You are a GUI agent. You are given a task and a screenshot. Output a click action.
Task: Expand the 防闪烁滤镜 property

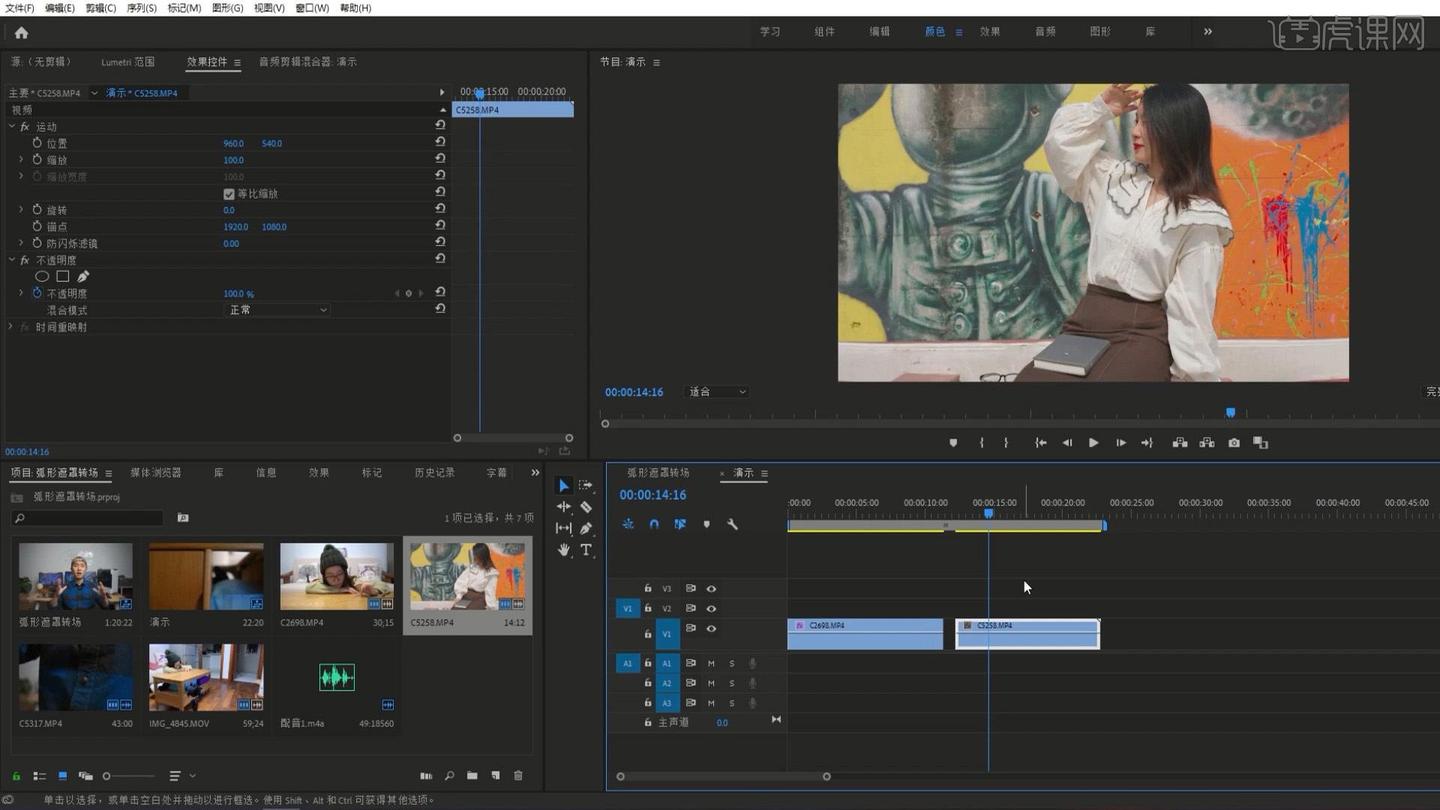click(21, 243)
